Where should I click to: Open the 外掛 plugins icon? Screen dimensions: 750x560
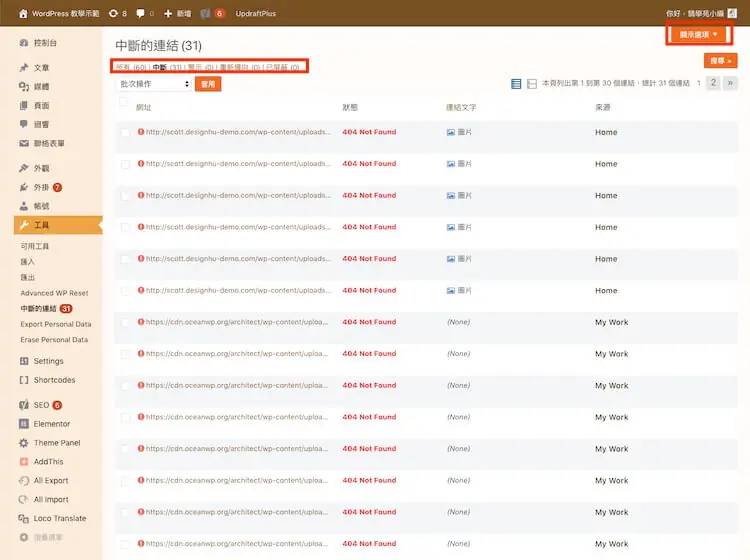(23, 187)
